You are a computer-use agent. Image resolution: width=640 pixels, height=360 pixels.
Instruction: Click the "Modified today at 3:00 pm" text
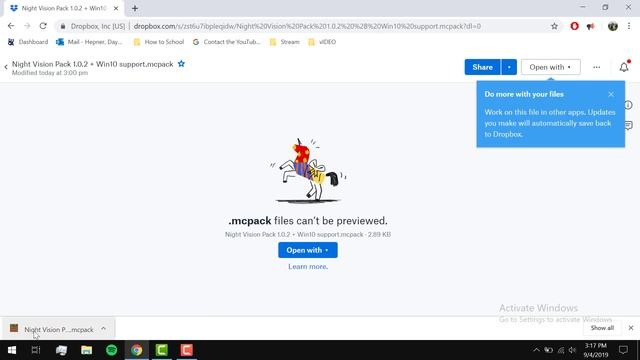[x=50, y=73]
